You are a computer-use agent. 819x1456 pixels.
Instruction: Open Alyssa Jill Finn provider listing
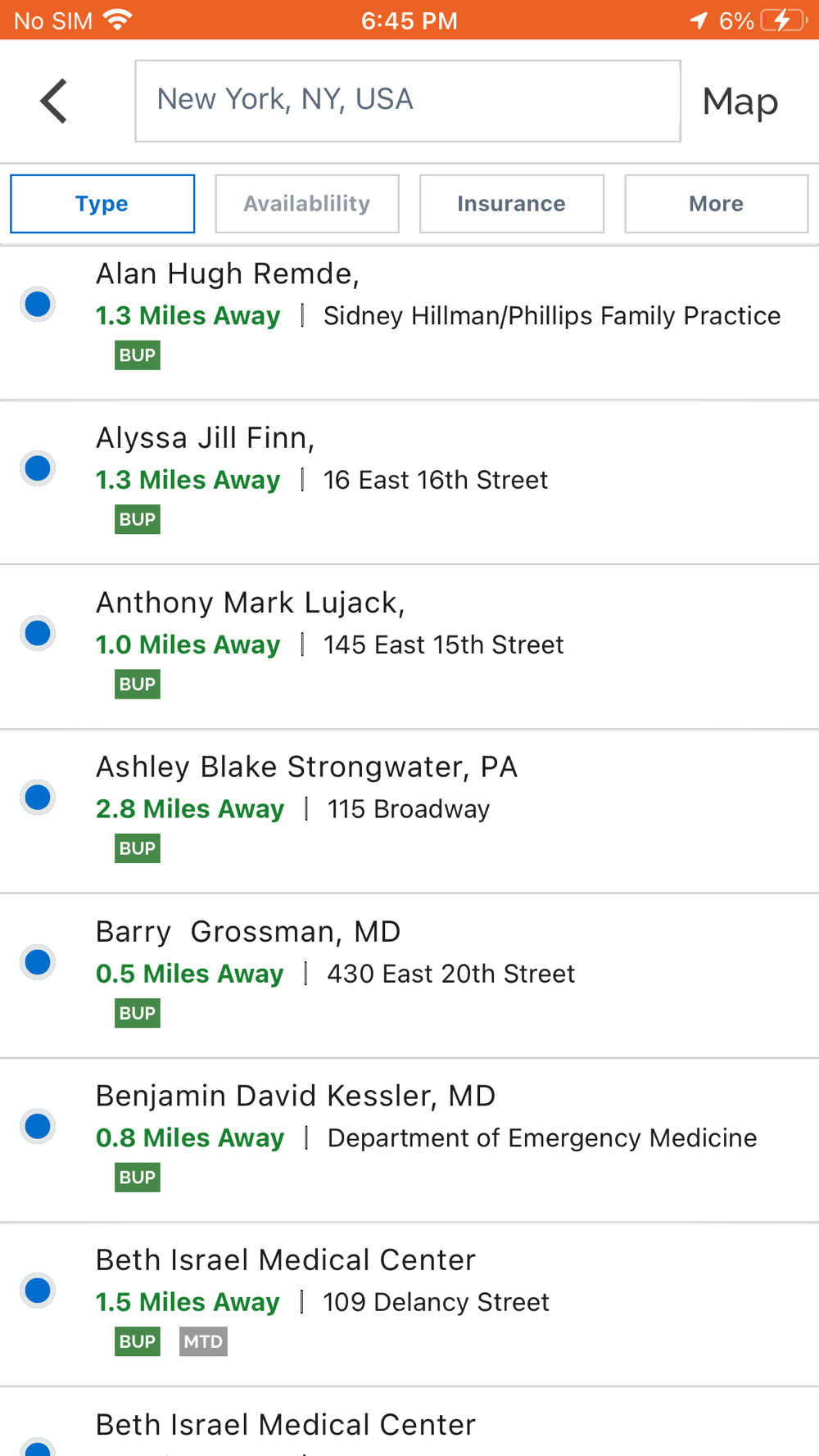pyautogui.click(x=205, y=438)
